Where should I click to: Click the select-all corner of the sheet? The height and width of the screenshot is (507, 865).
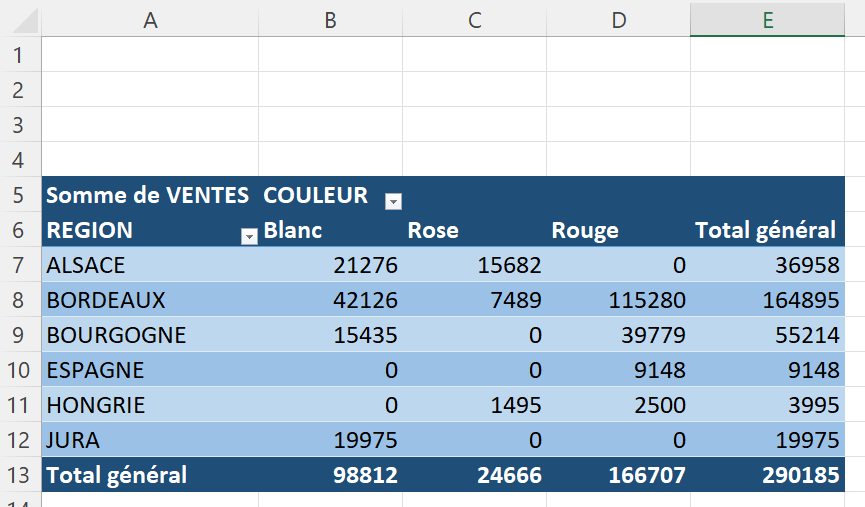point(20,19)
